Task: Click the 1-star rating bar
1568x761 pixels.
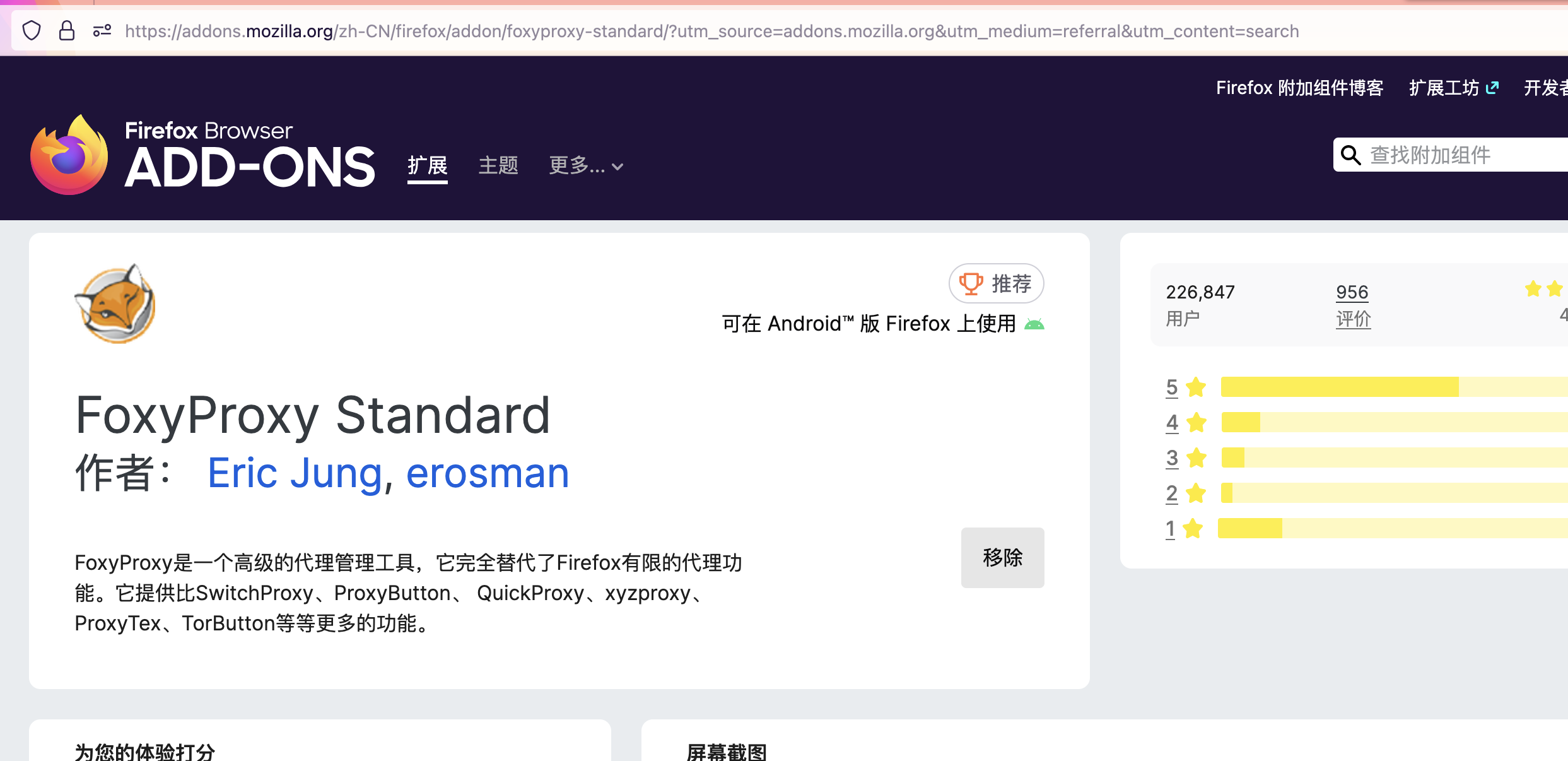Action: (x=1388, y=528)
